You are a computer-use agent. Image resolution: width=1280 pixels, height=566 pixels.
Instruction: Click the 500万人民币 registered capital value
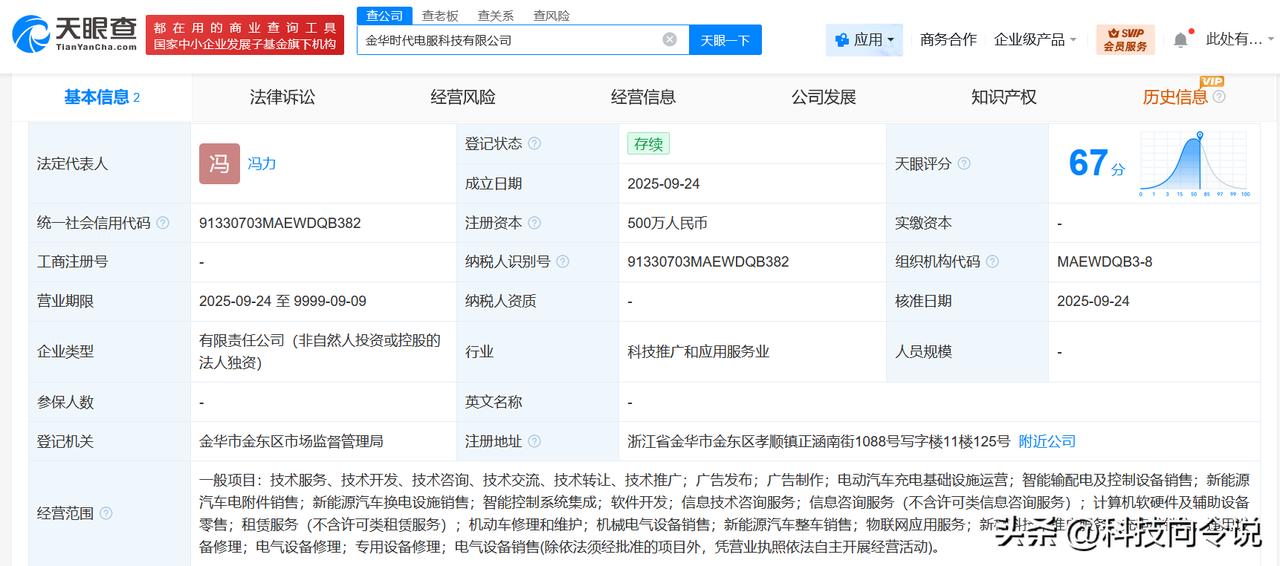click(667, 223)
